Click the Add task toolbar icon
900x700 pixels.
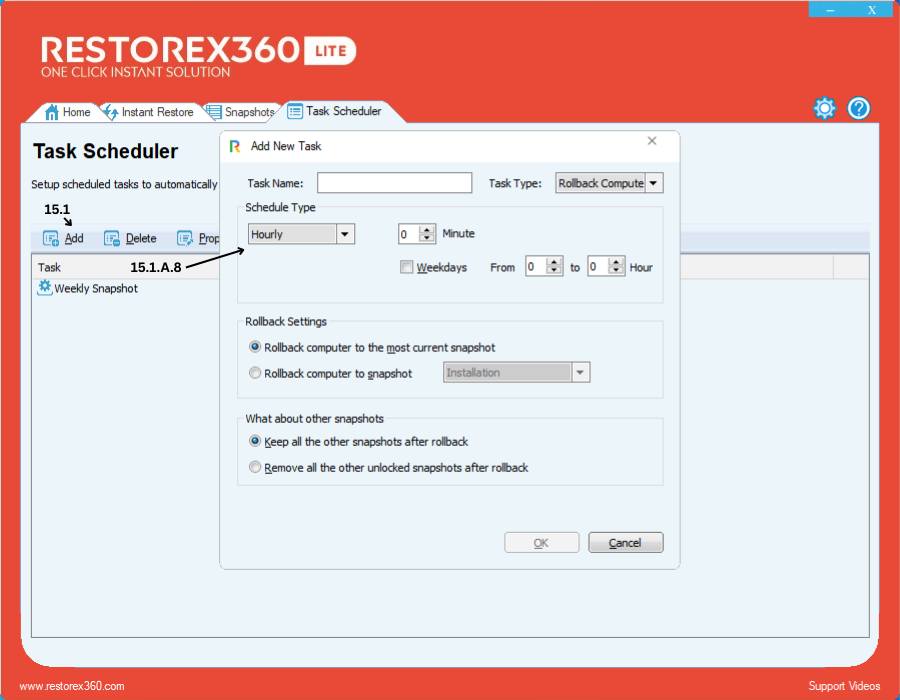click(x=51, y=239)
